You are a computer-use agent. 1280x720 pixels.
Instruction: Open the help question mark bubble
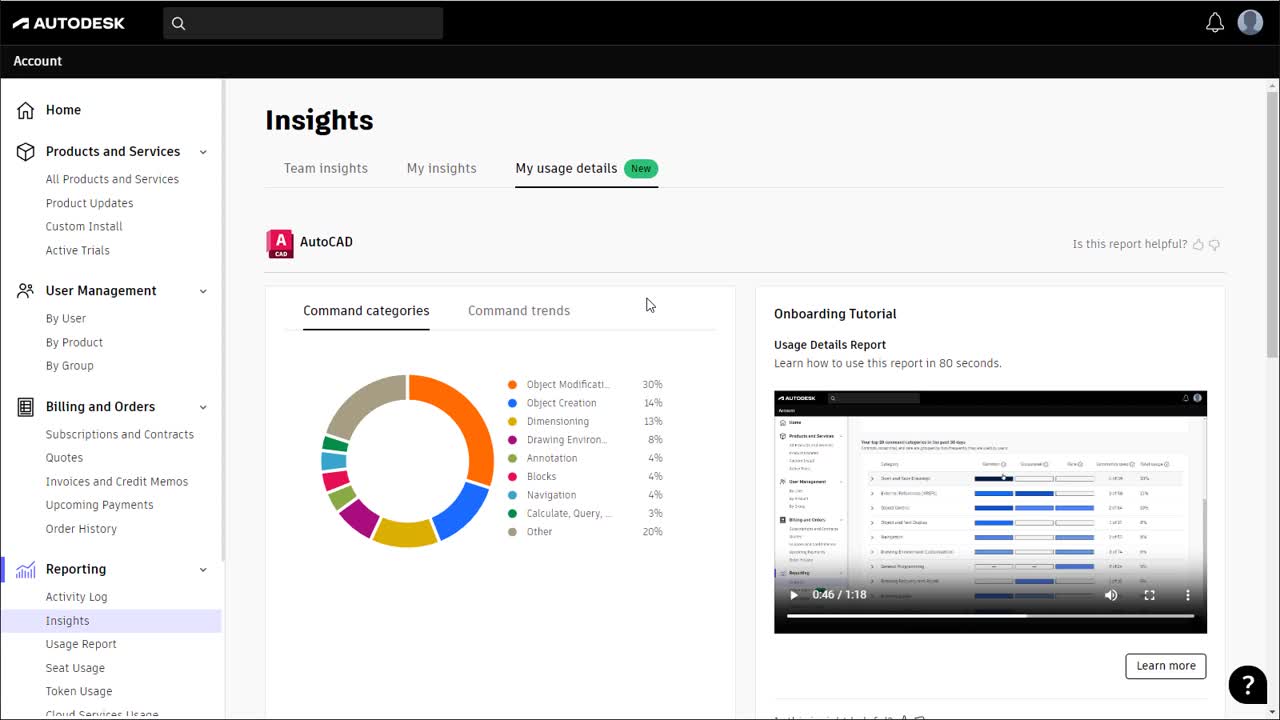tap(1247, 684)
